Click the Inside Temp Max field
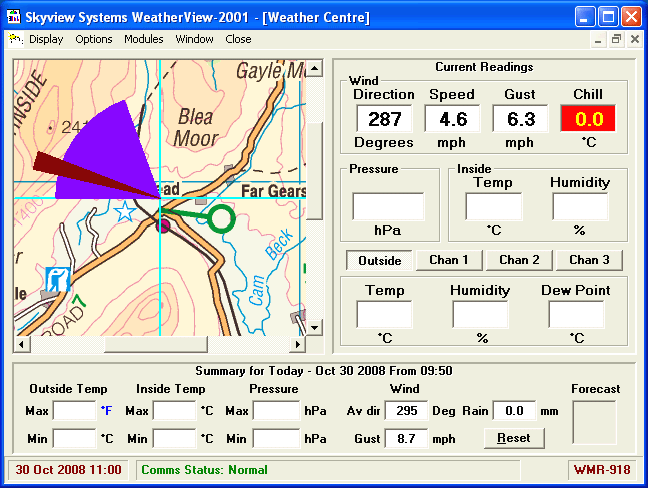648x488 pixels. click(175, 411)
